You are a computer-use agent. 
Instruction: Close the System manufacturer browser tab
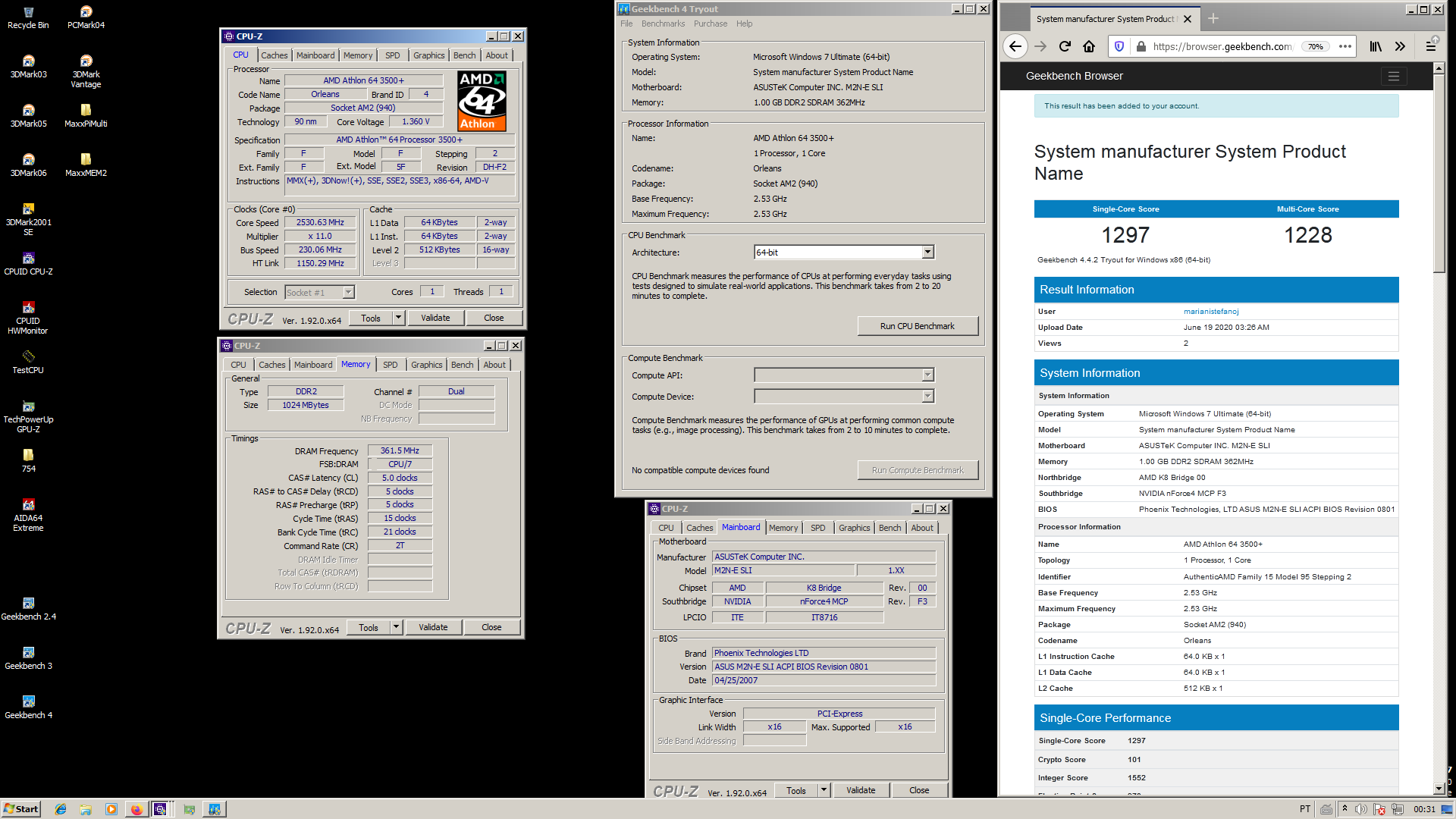point(1188,19)
